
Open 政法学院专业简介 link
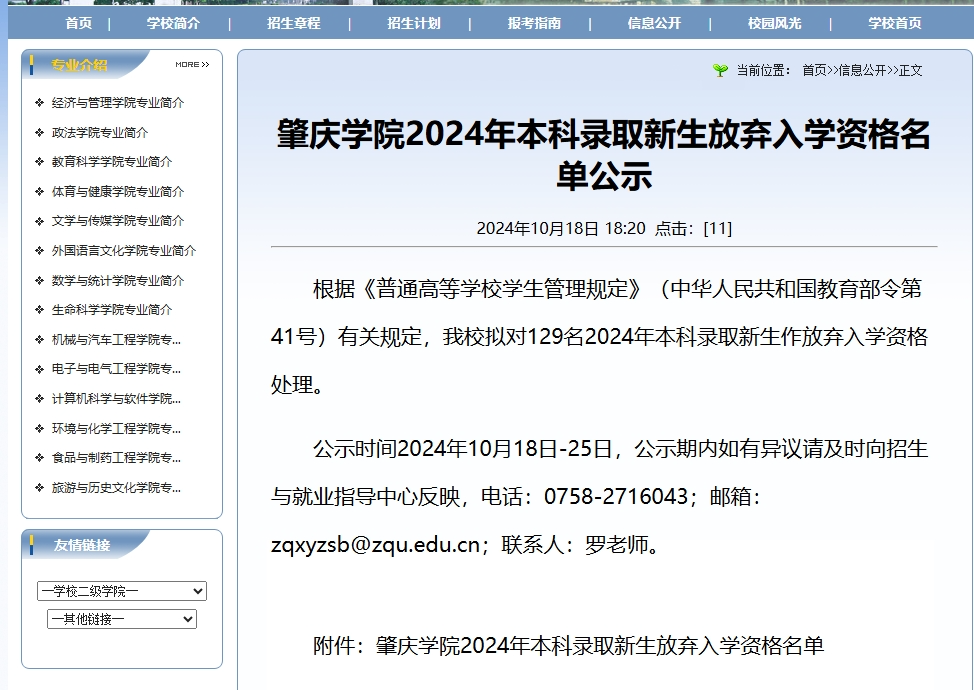pos(100,132)
